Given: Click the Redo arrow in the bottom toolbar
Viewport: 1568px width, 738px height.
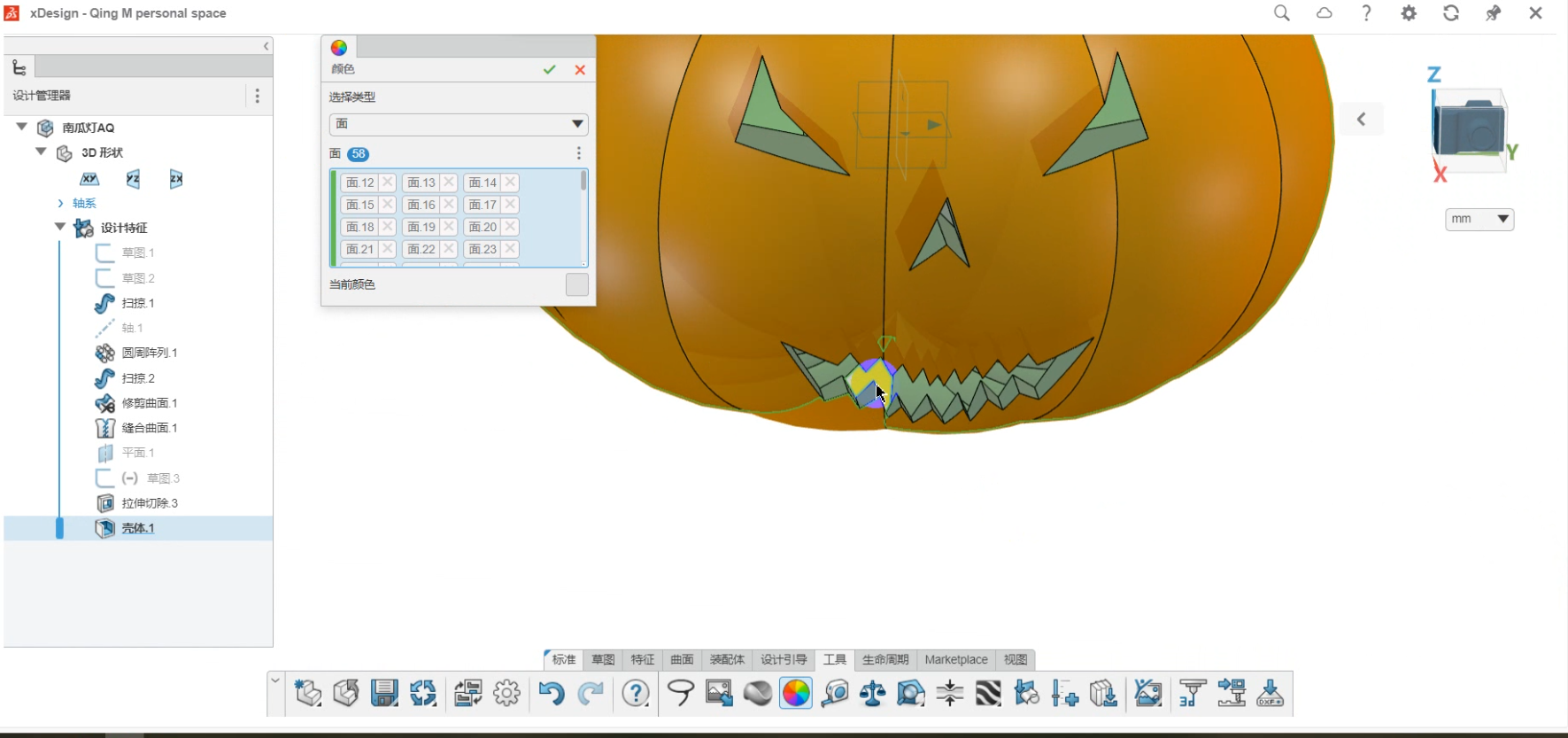Looking at the screenshot, I should pyautogui.click(x=591, y=693).
